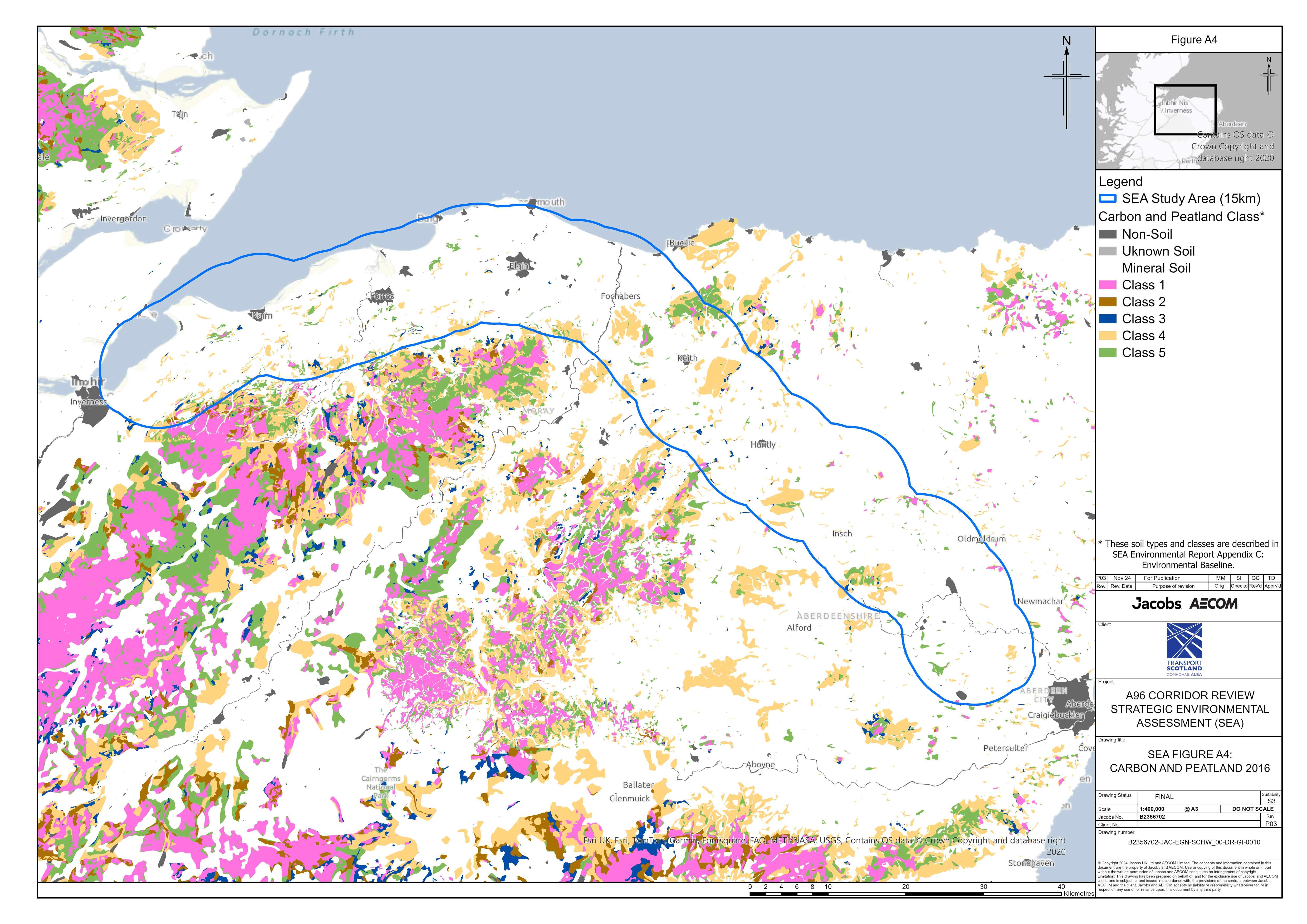The width and height of the screenshot is (1307, 924).
Task: Click the Non-Soil dark grey legend swatch
Action: (x=1107, y=234)
